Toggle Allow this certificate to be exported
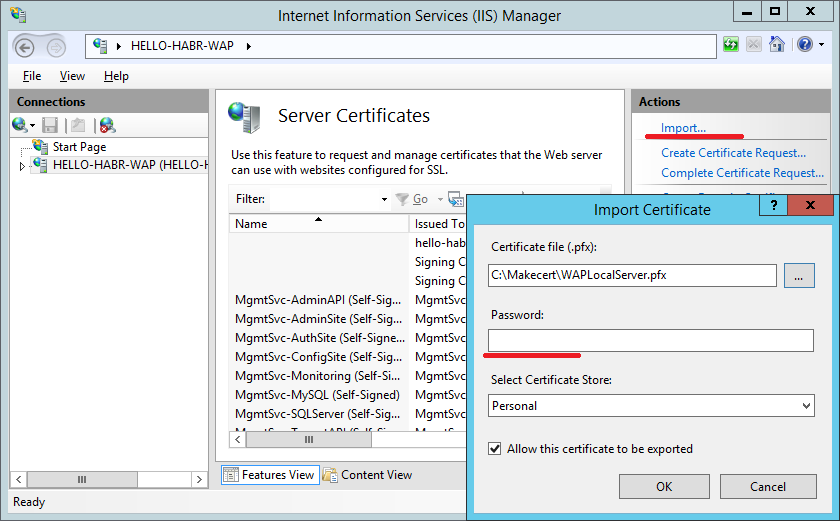 495,449
